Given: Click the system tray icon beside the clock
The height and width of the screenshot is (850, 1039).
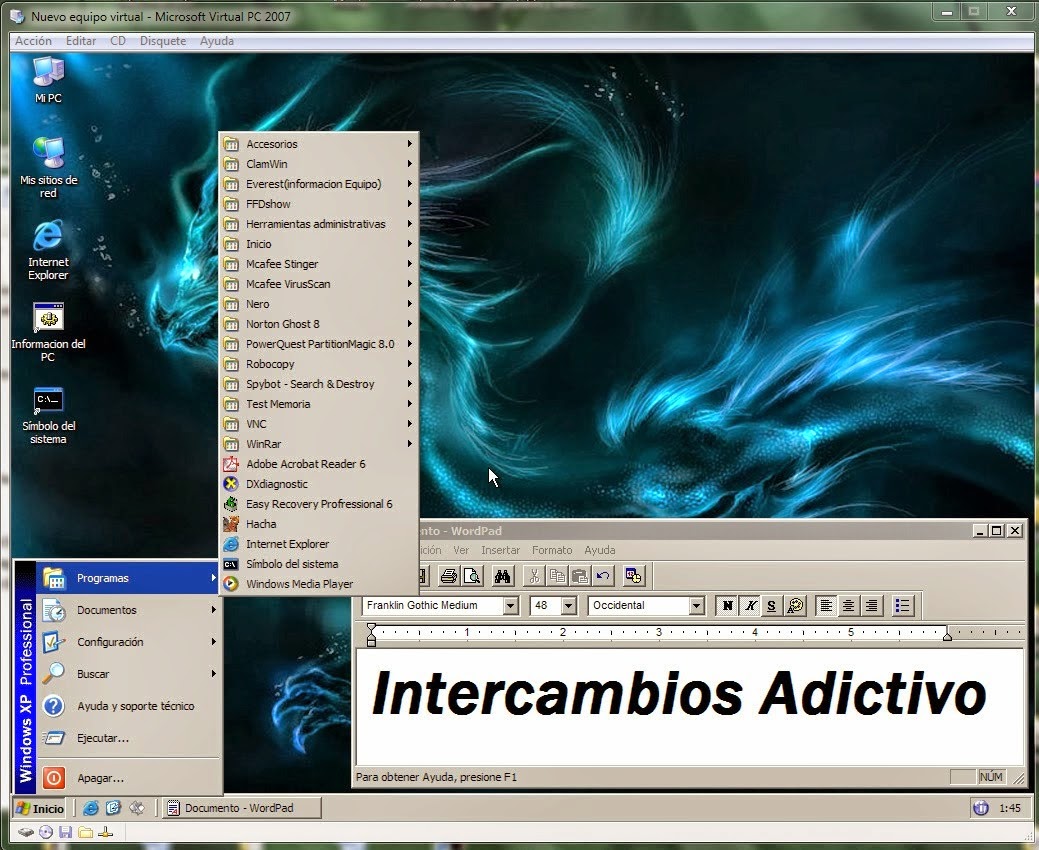Looking at the screenshot, I should 981,808.
